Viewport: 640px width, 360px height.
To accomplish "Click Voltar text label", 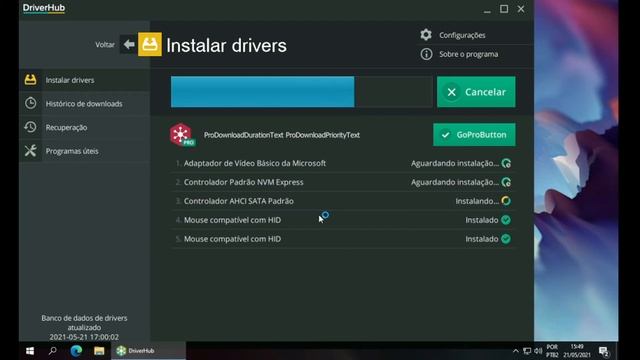I will [105, 44].
